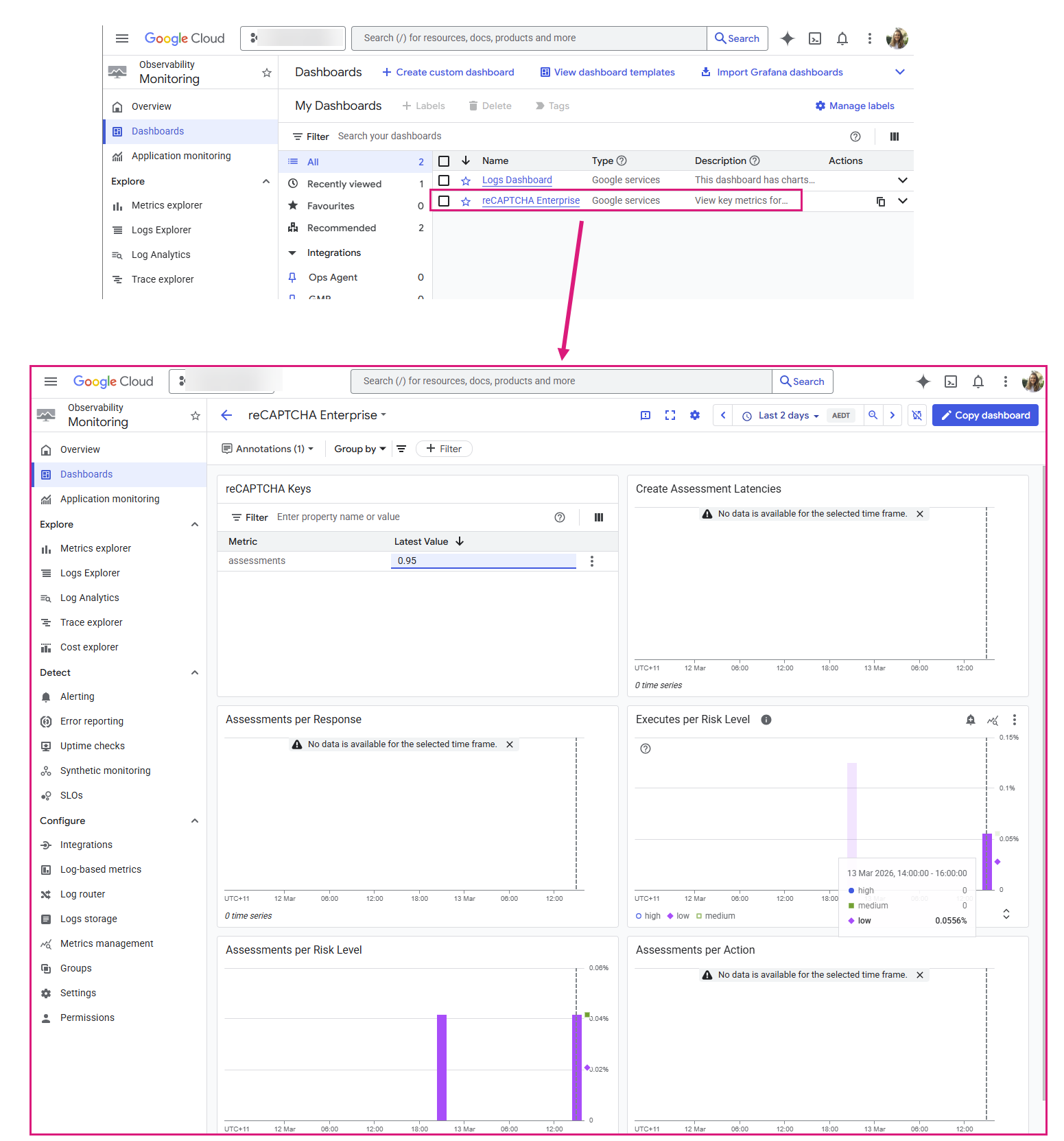Image resolution: width=1064 pixels, height=1141 pixels.
Task: Open the Group by dropdown
Action: pyautogui.click(x=360, y=449)
